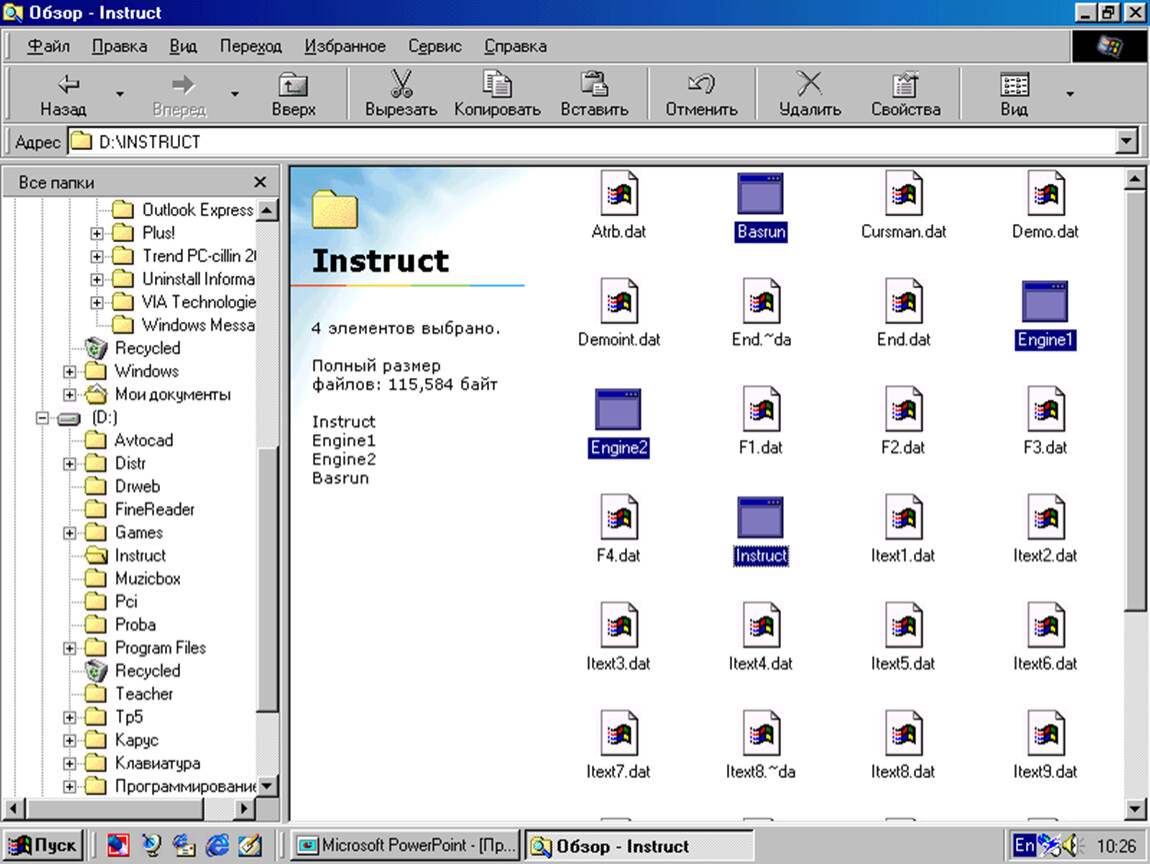This screenshot has height=864, width=1150.
Task: Select the Basrun program icon
Action: 761,194
